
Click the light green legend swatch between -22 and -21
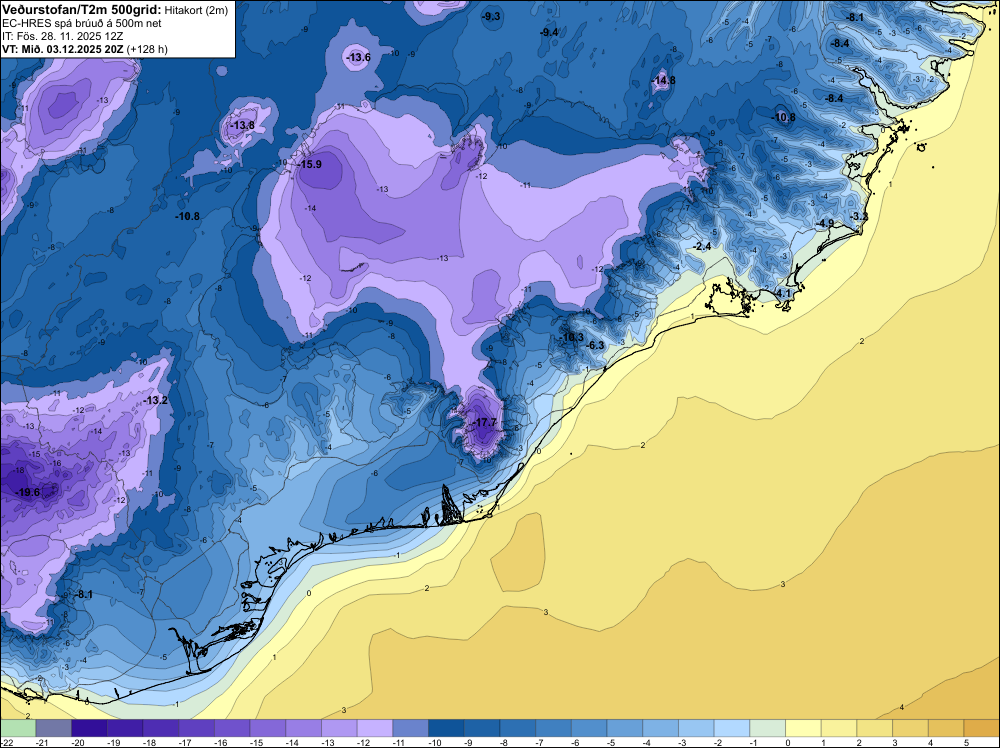[x=18, y=728]
